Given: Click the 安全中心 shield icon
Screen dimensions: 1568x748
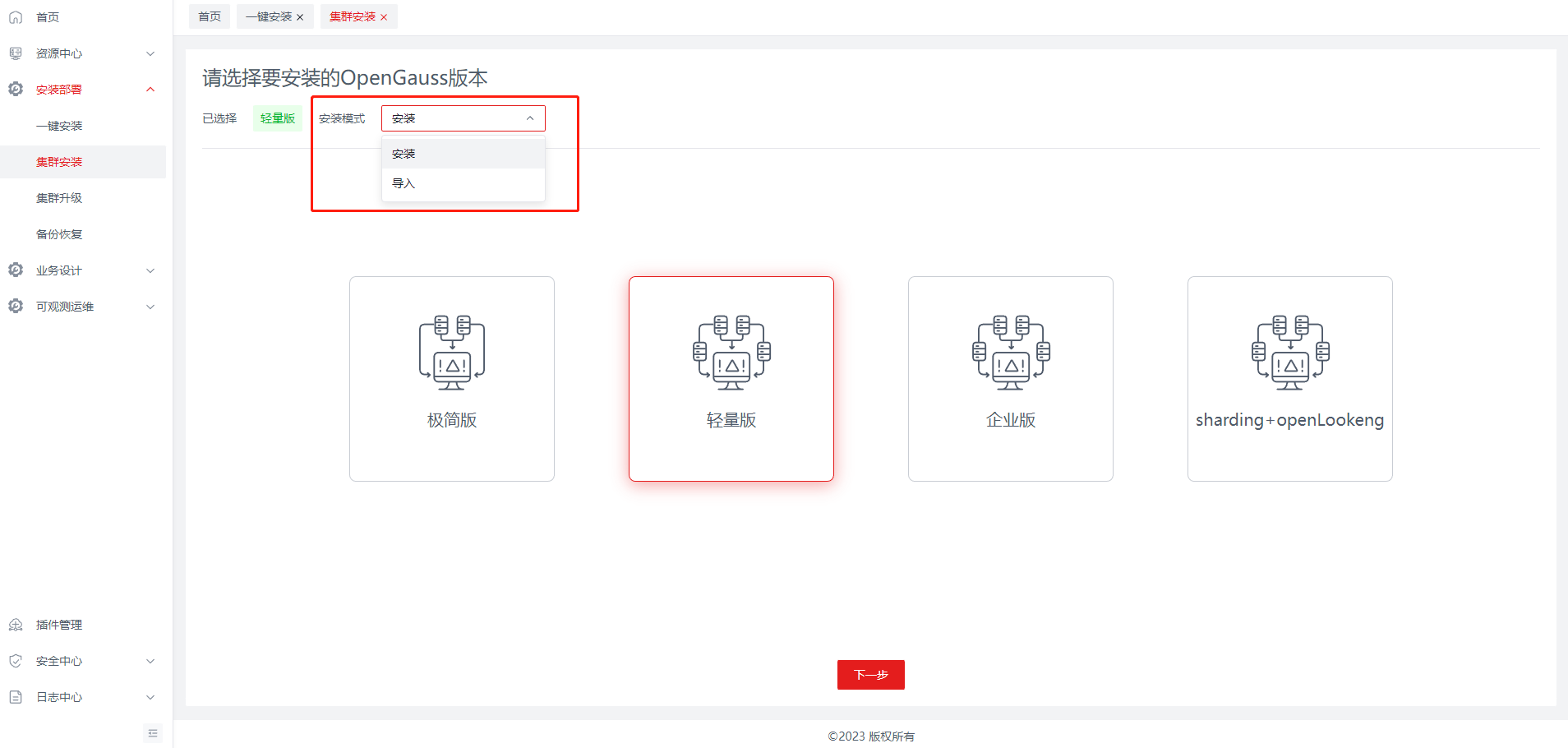Looking at the screenshot, I should (x=16, y=661).
